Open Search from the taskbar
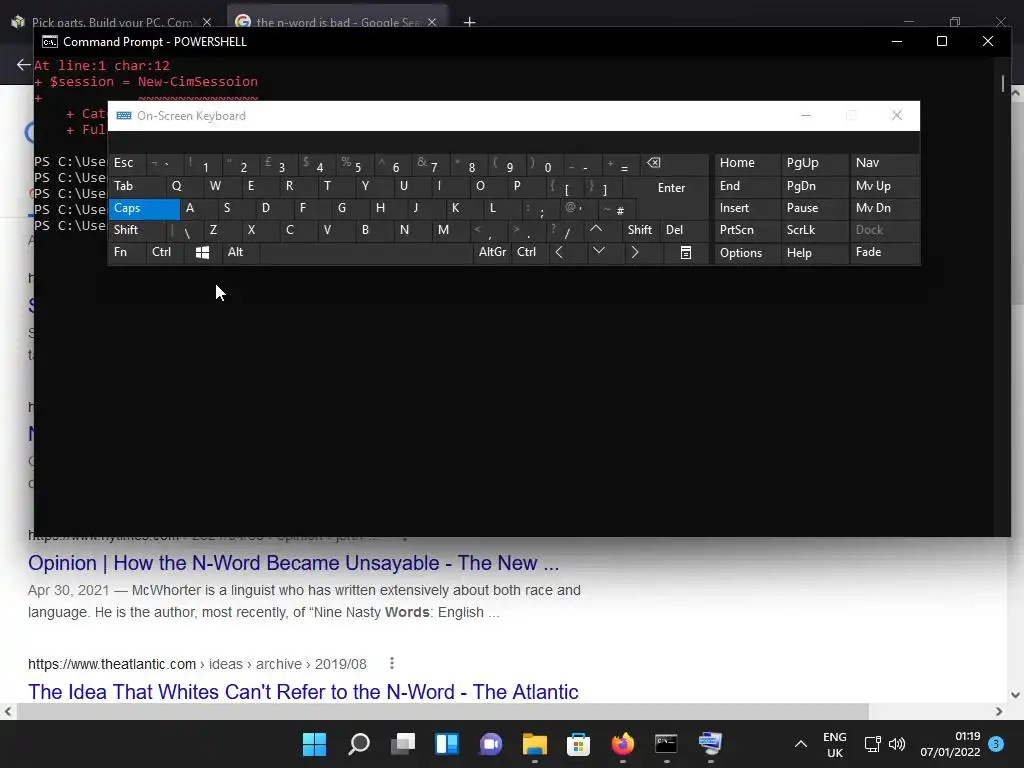 click(x=359, y=744)
